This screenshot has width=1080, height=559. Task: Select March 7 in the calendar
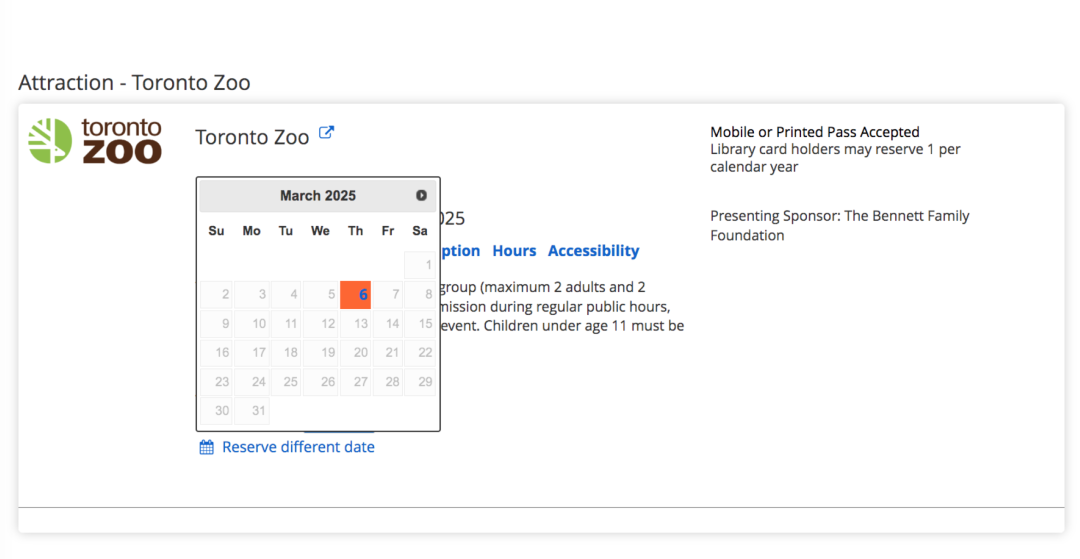388,295
